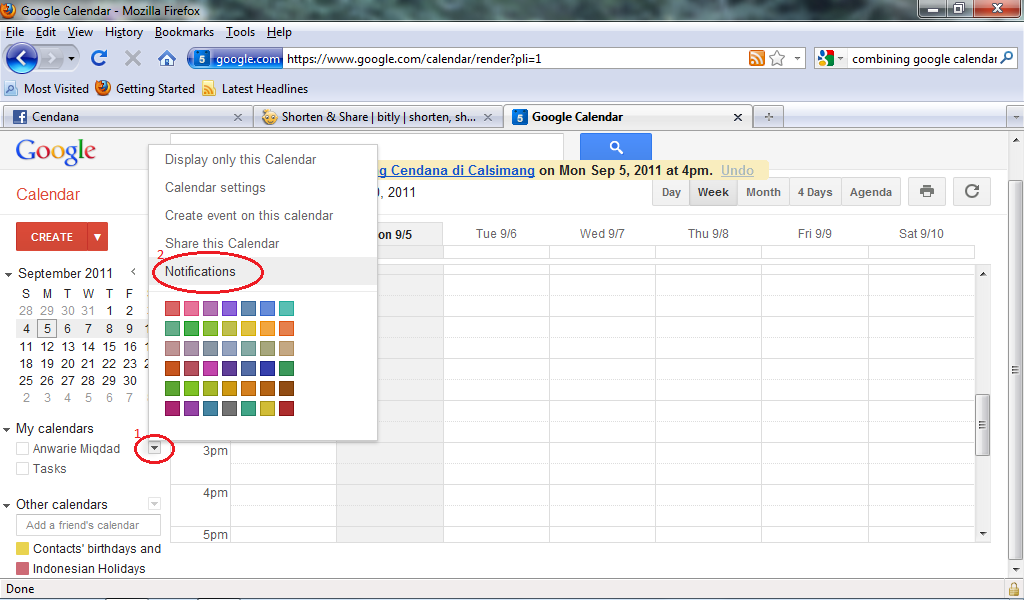1024x600 pixels.
Task: Open back history dropdown arrow
Action: (x=71, y=59)
